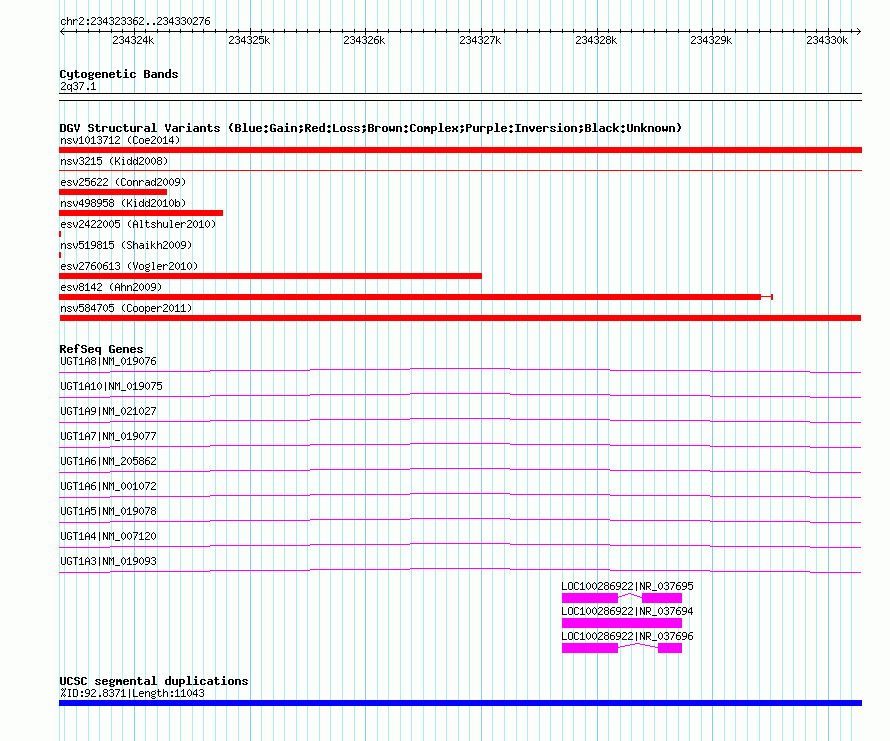The image size is (890, 741).
Task: Select variant label esv2422005 (Altshuler2010)
Action: 138,224
